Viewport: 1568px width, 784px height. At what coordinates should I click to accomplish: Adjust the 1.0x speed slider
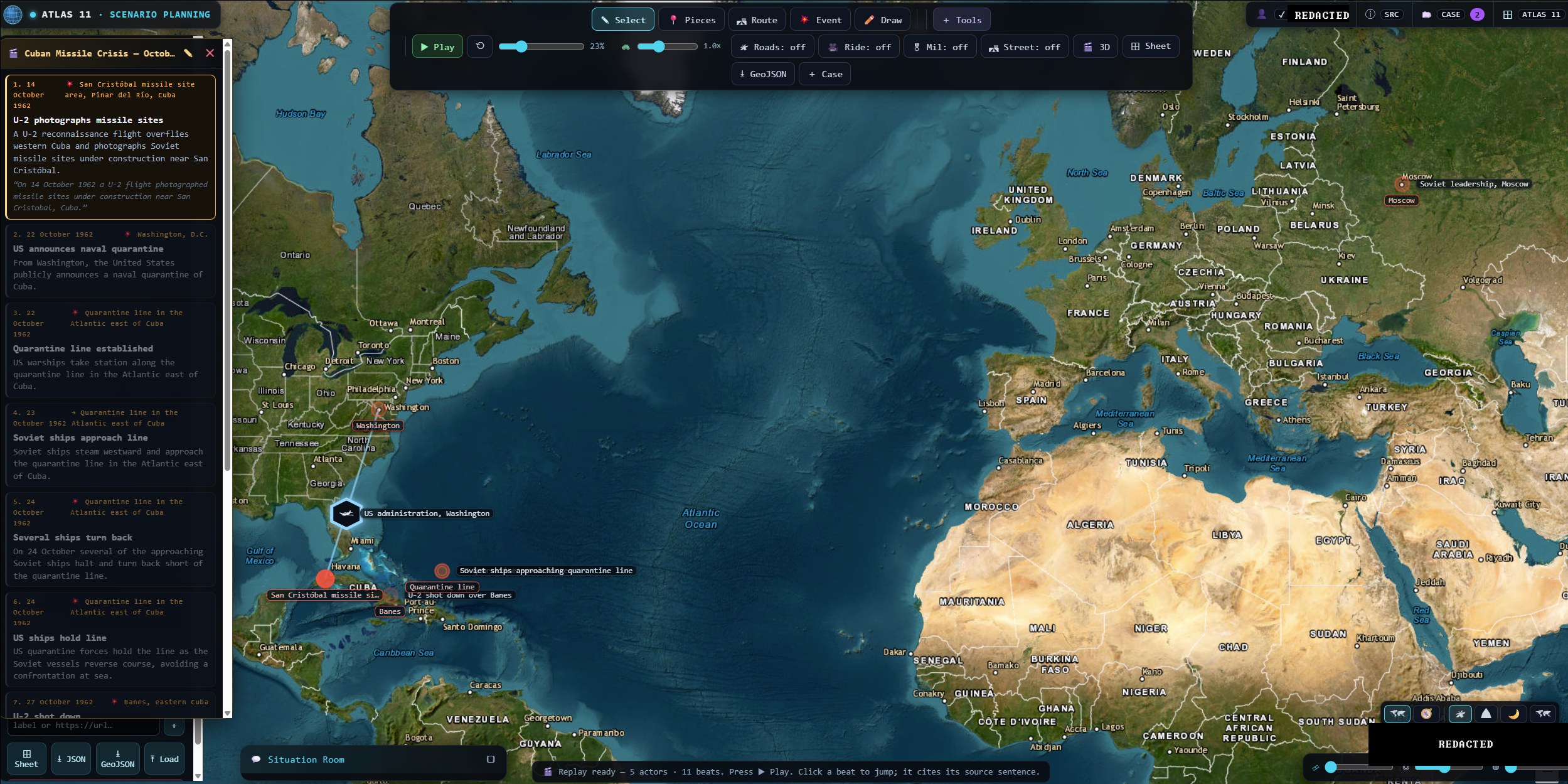[x=667, y=46]
